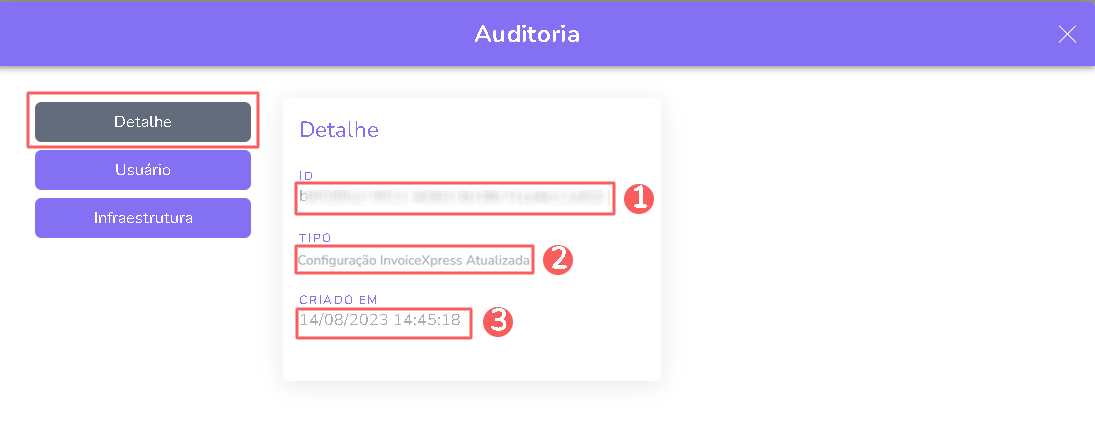1095x446 pixels.
Task: Click the word Configuração in the type value
Action: pos(337,260)
